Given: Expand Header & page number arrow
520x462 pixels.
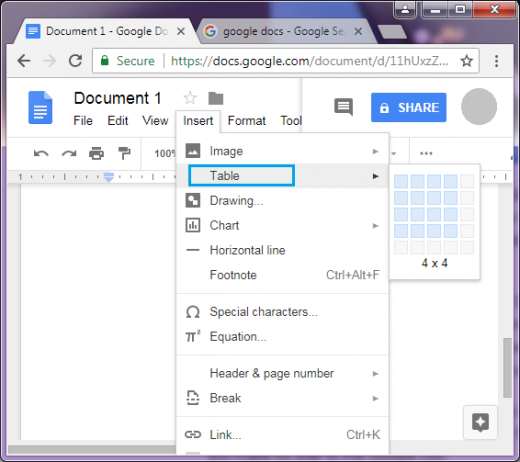Looking at the screenshot, I should point(375,374).
